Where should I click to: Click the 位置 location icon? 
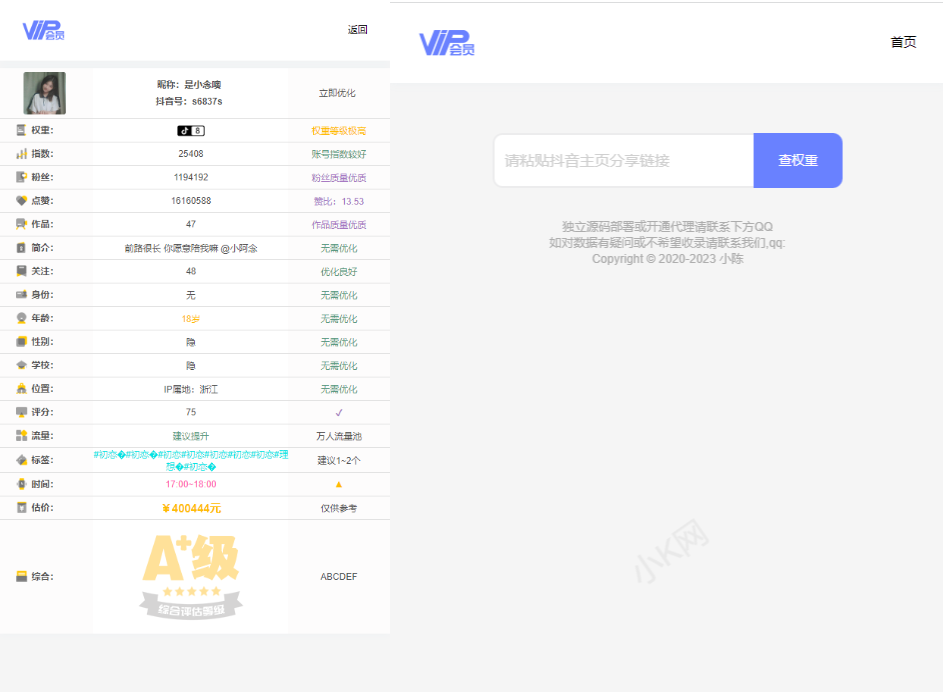(21, 388)
